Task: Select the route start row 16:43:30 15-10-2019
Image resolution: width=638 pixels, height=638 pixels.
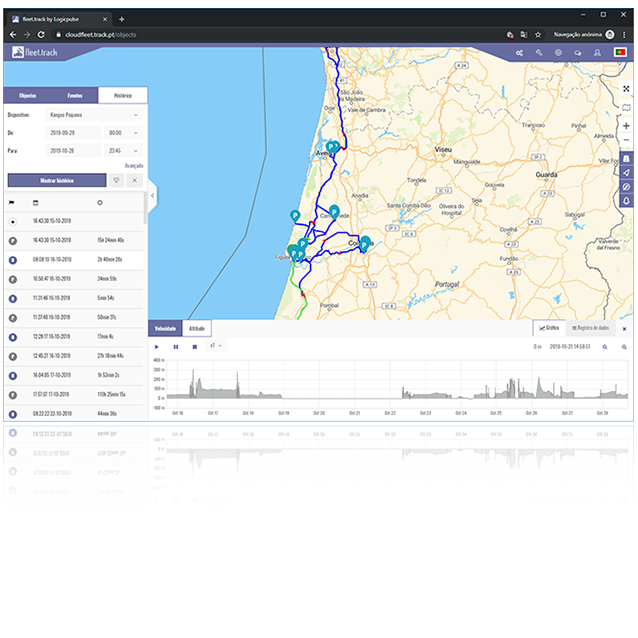Action: coord(74,221)
